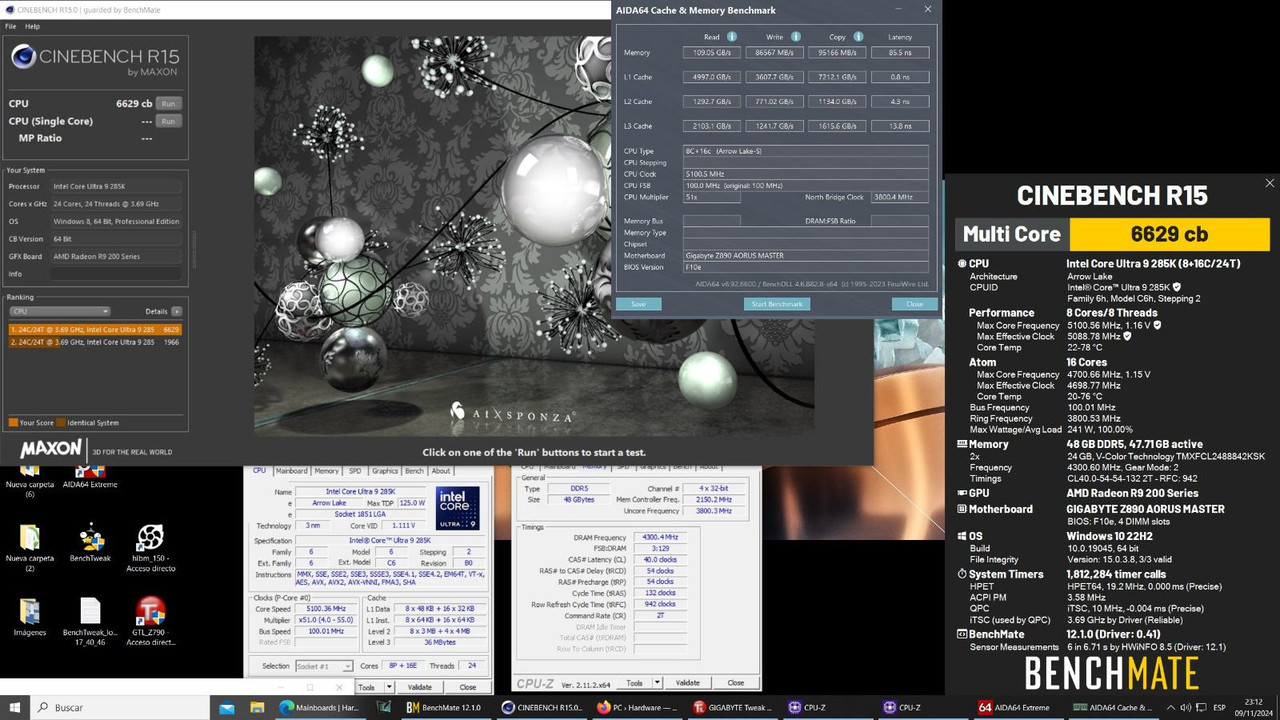Click Close in left CPU-Z window
The image size is (1280, 720).
click(x=467, y=687)
